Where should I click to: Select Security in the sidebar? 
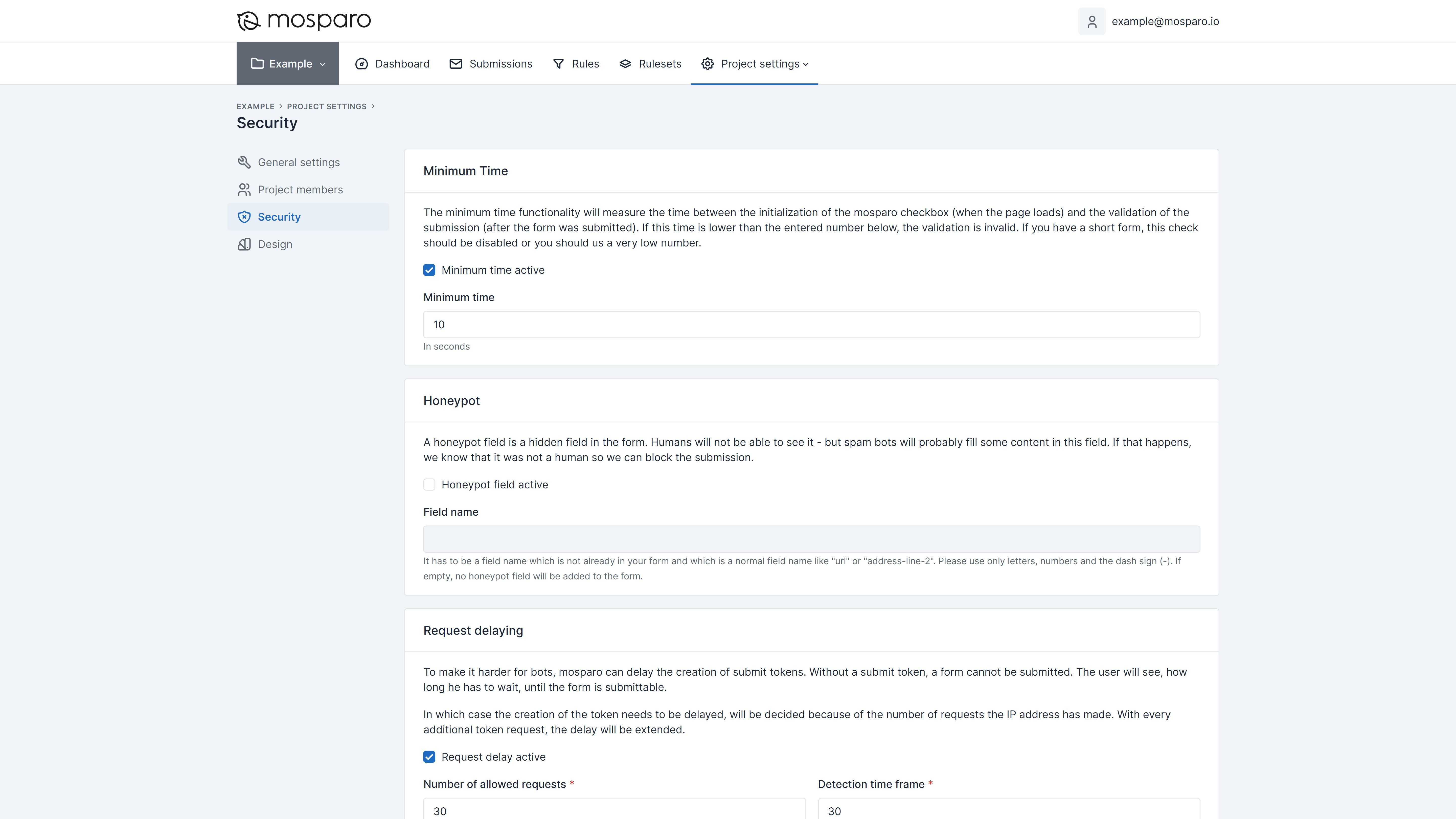308,217
